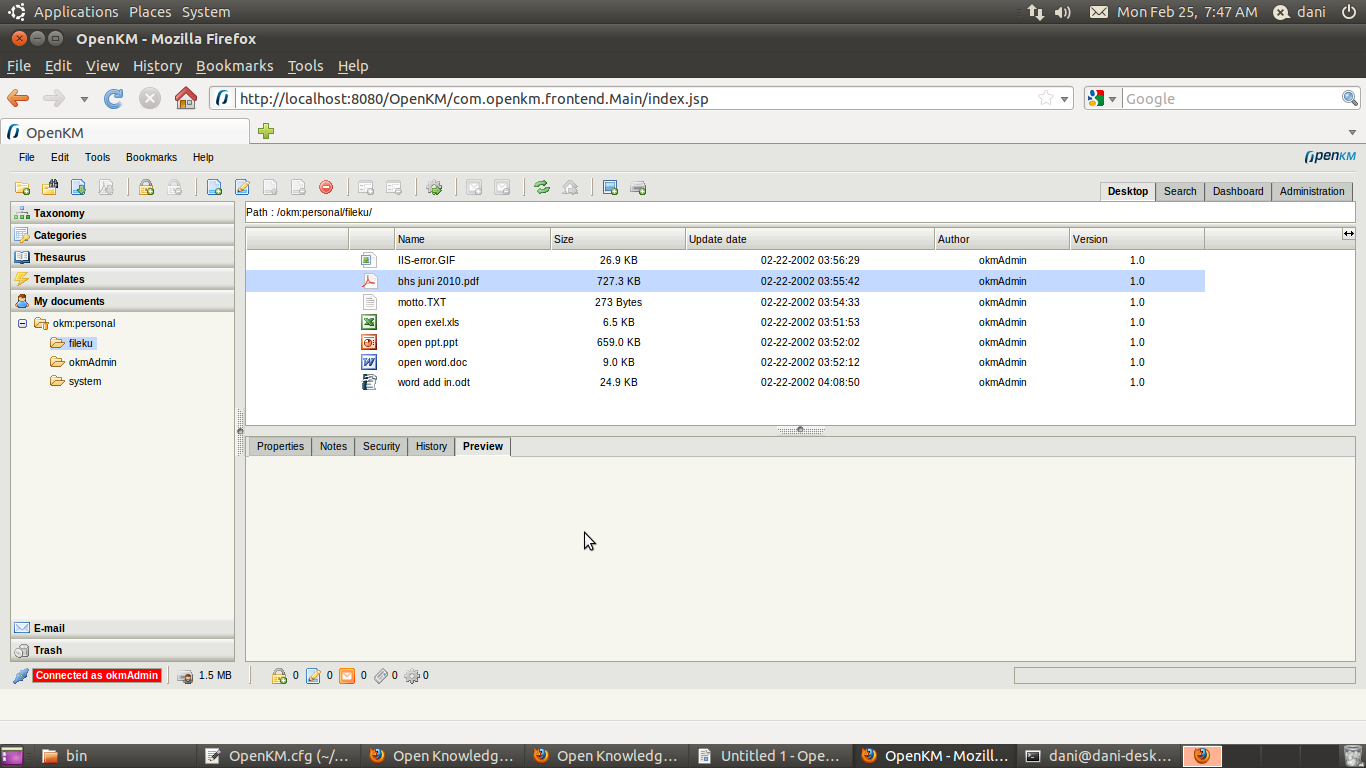
Task: Open the Administration workspace tab
Action: [x=1312, y=191]
